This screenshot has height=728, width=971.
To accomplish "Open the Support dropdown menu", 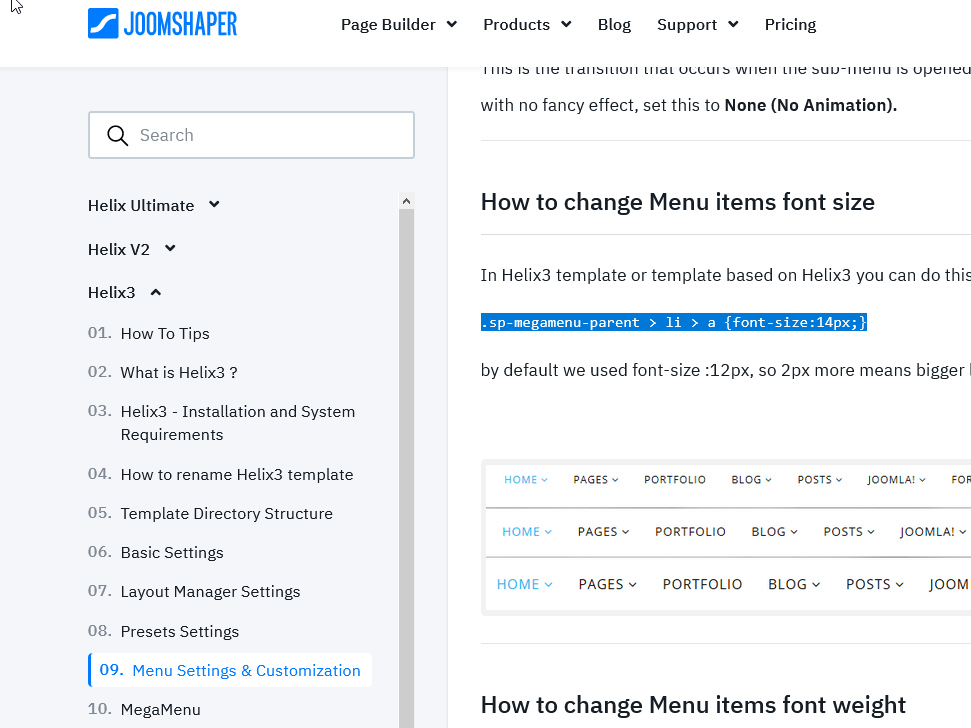I will pos(697,24).
